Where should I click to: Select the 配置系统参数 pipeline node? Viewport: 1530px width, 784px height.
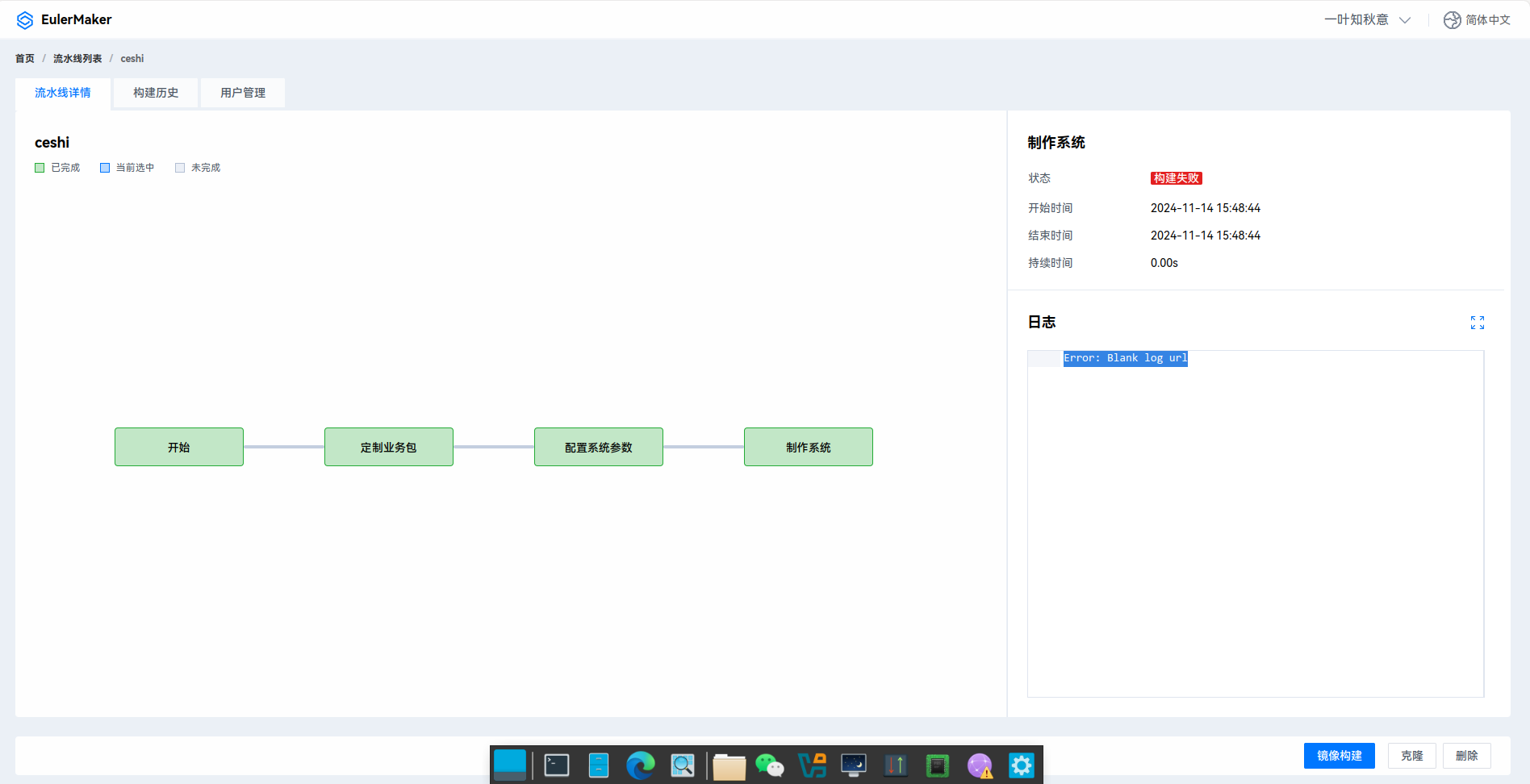pos(599,447)
